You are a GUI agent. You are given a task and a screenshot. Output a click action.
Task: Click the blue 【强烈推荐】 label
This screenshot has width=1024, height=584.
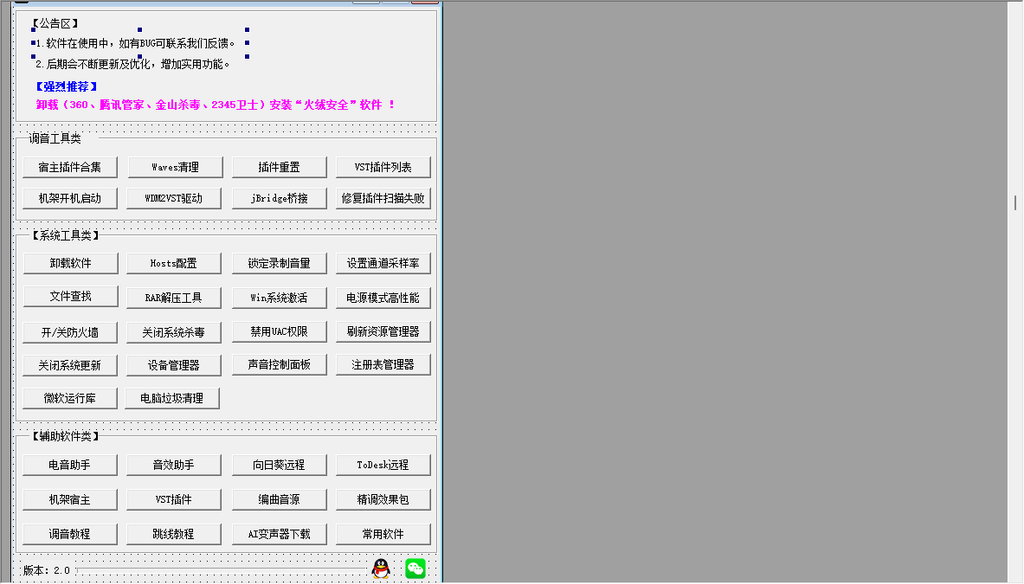(x=67, y=86)
